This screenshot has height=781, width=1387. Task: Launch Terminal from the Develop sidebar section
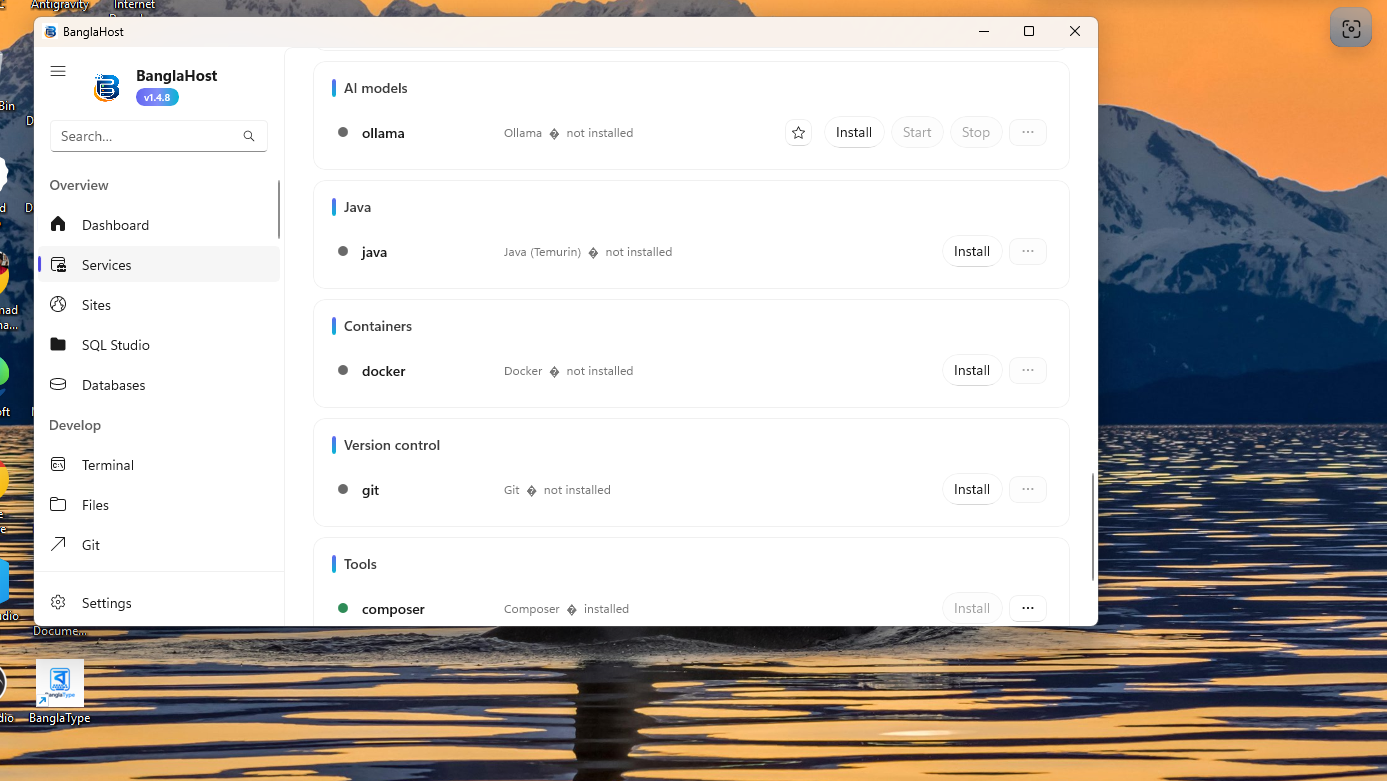[158, 465]
